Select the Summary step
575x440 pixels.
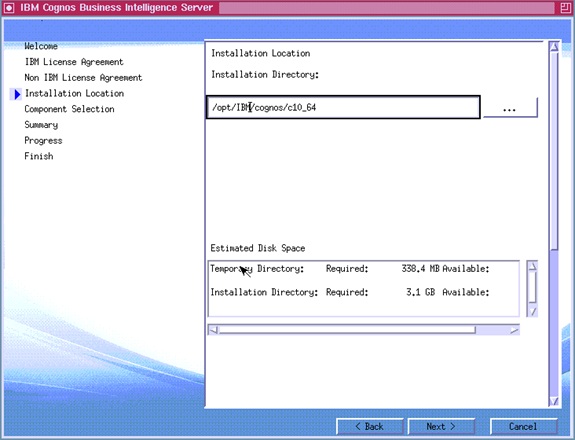tap(41, 125)
